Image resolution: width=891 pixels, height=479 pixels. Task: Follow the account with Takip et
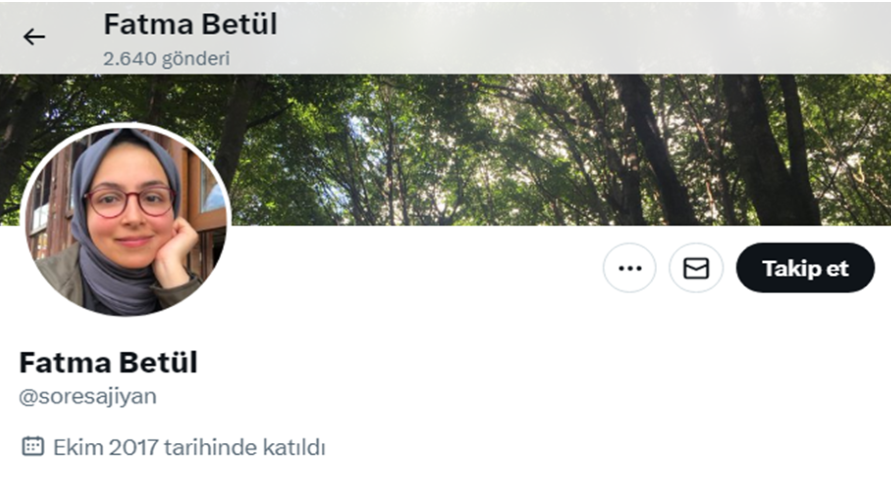click(x=805, y=268)
